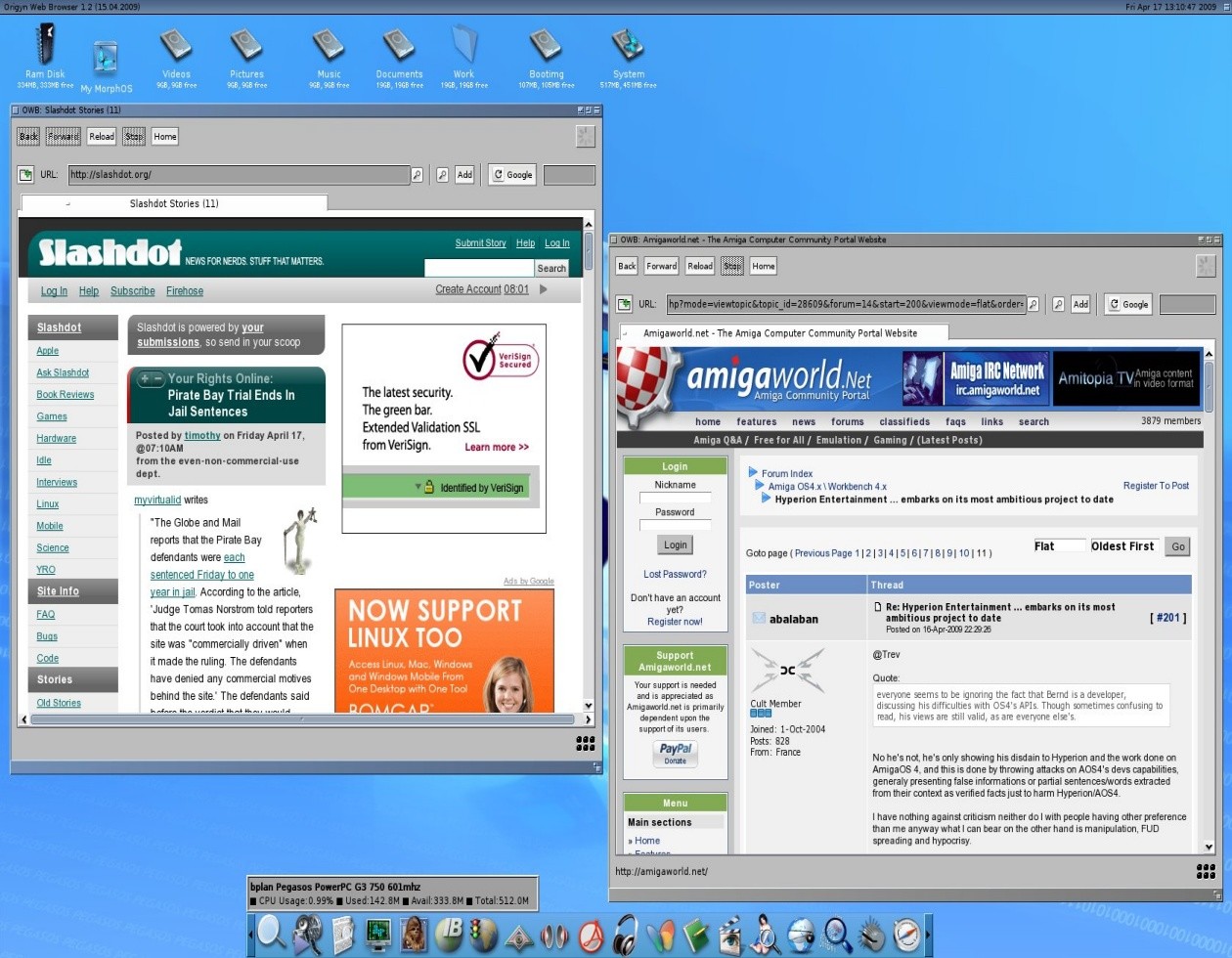
Task: Launch the IB globe browser in dock
Action: click(x=449, y=934)
